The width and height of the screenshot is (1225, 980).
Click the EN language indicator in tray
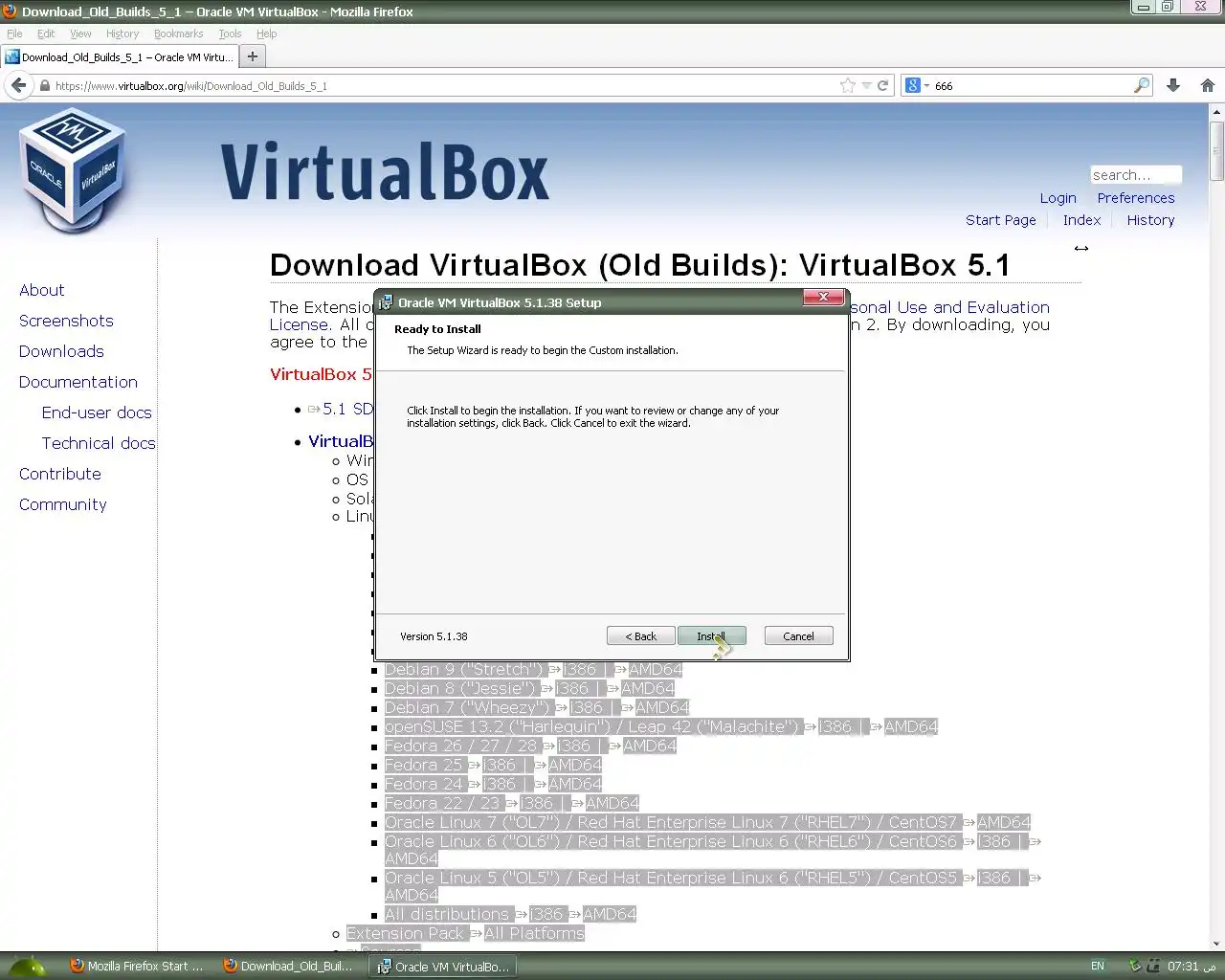tap(1098, 967)
